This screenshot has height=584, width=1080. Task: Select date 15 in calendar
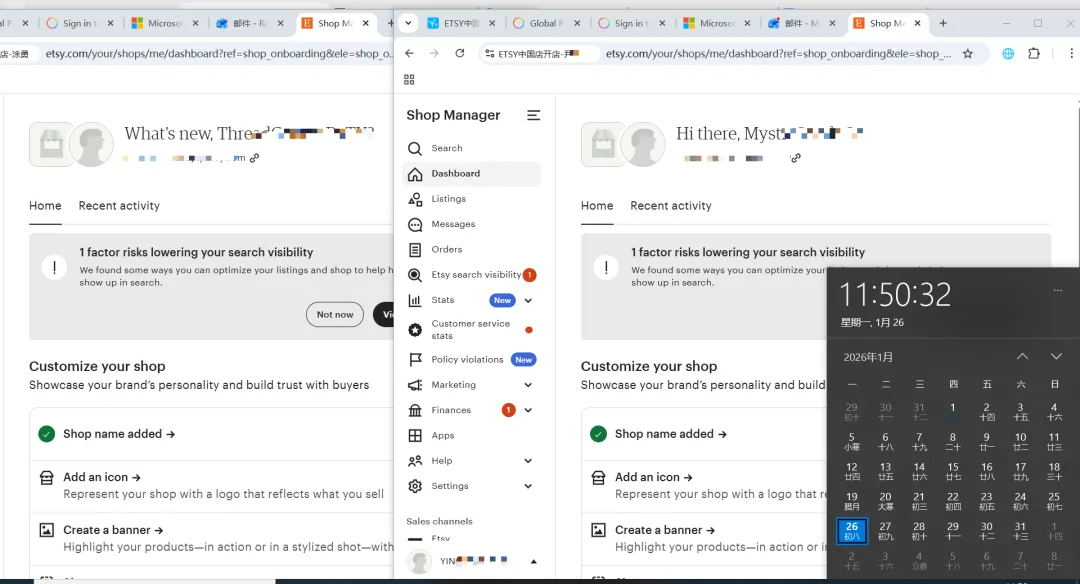click(x=953, y=471)
